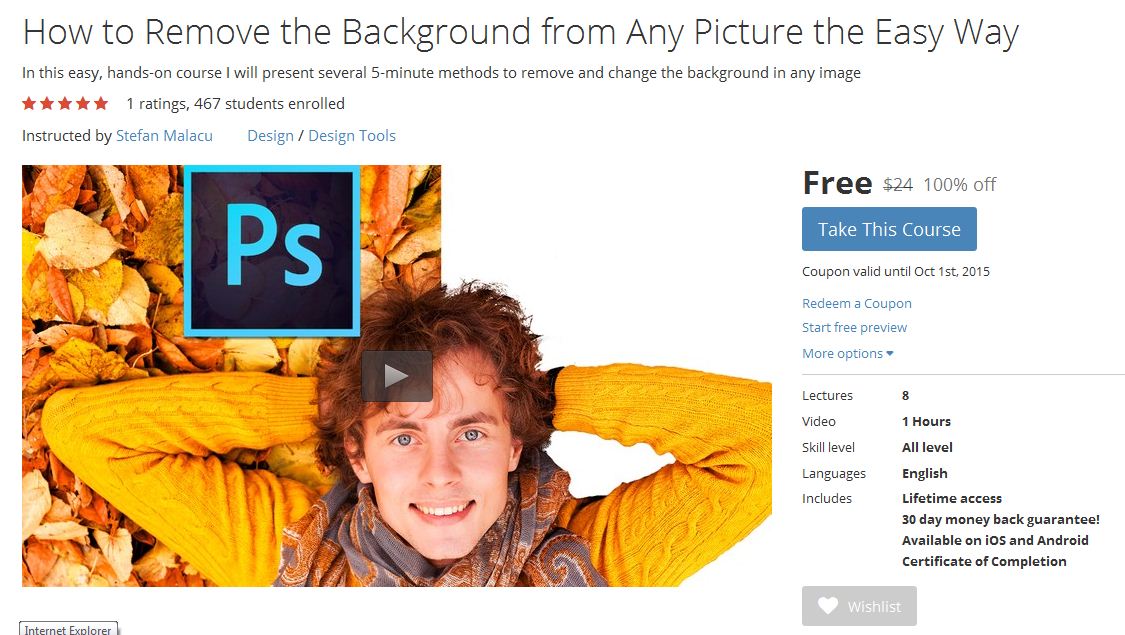Play the course preview video

coord(397,375)
